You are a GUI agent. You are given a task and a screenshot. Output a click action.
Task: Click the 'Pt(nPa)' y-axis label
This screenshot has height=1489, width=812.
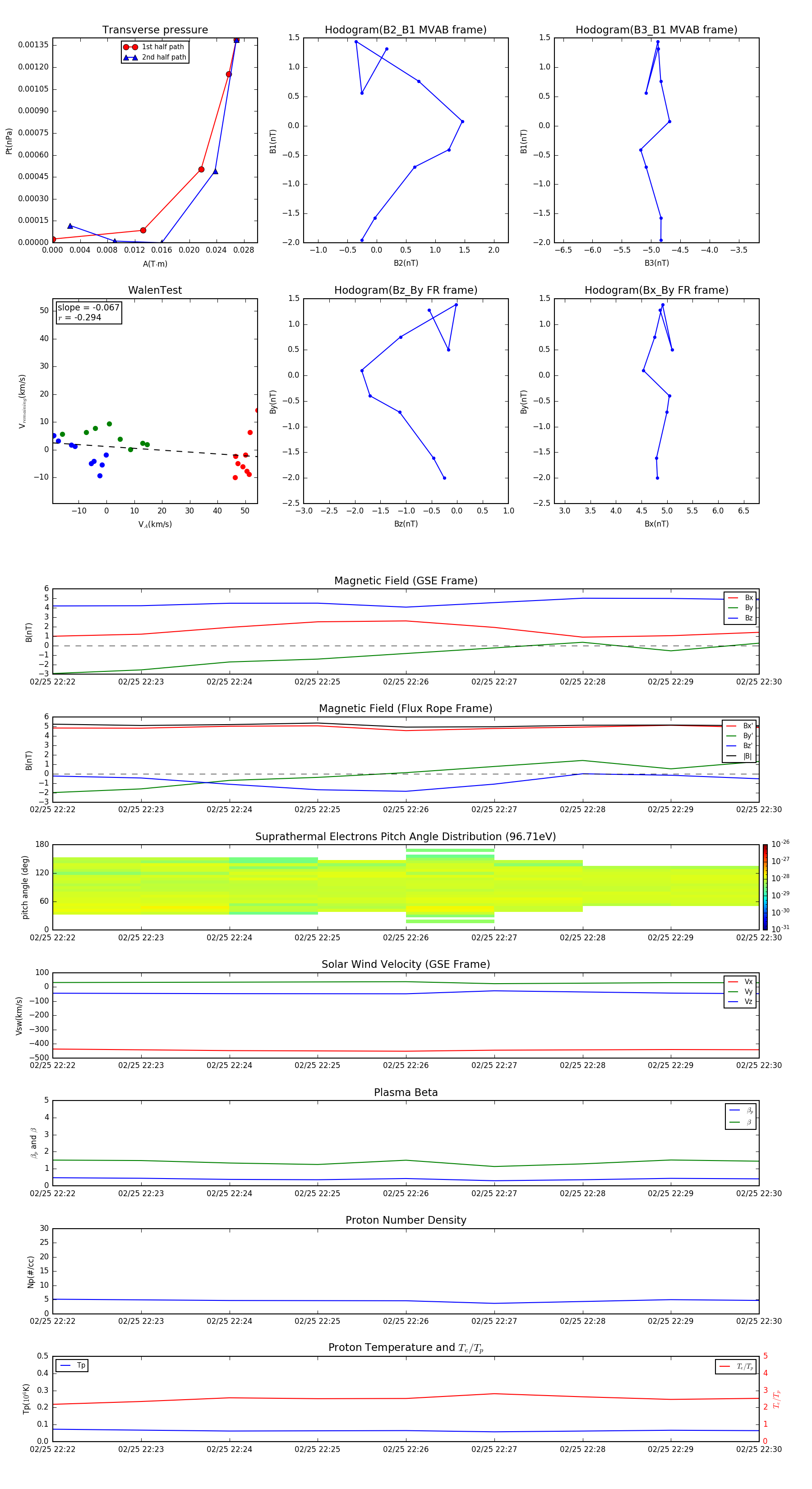tap(9, 141)
